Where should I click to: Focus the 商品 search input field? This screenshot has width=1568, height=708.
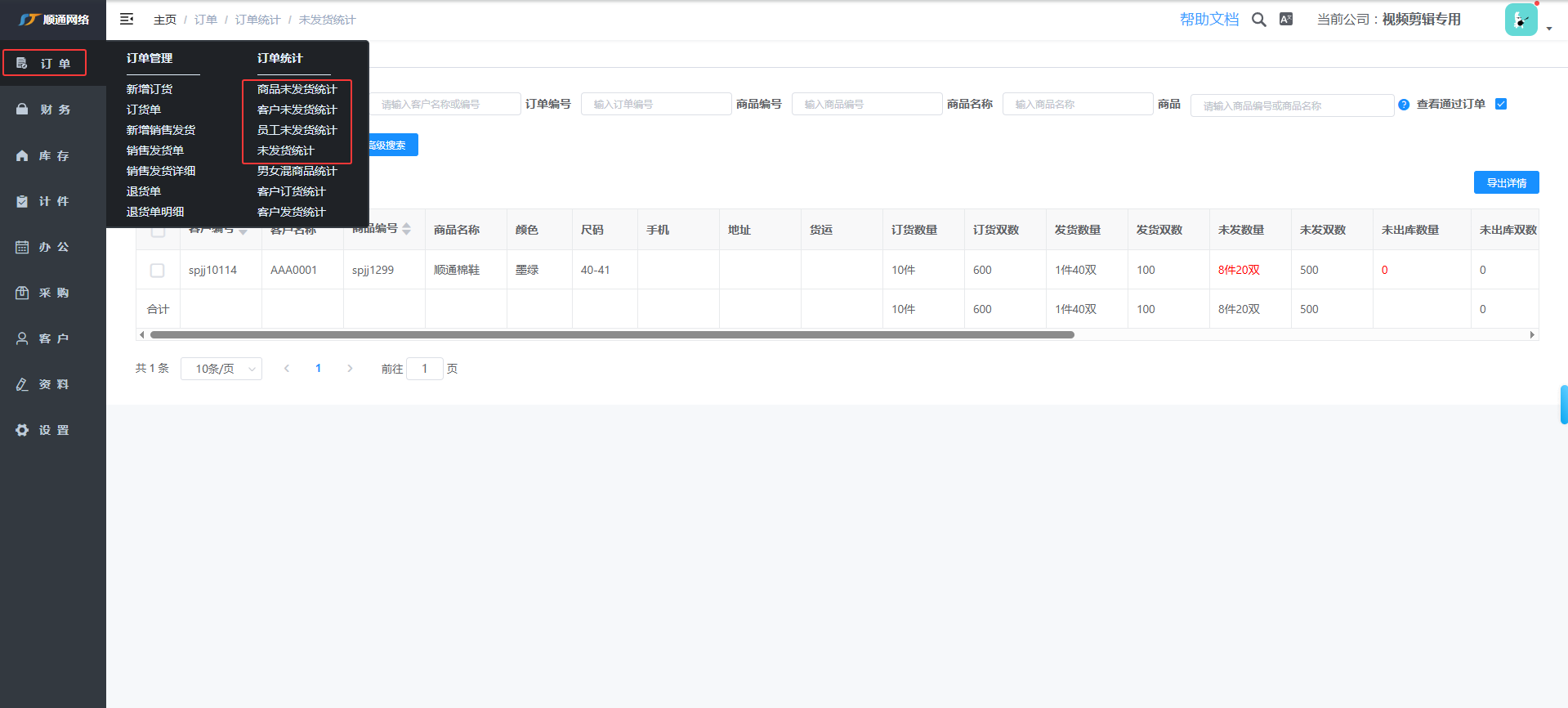coord(1293,105)
